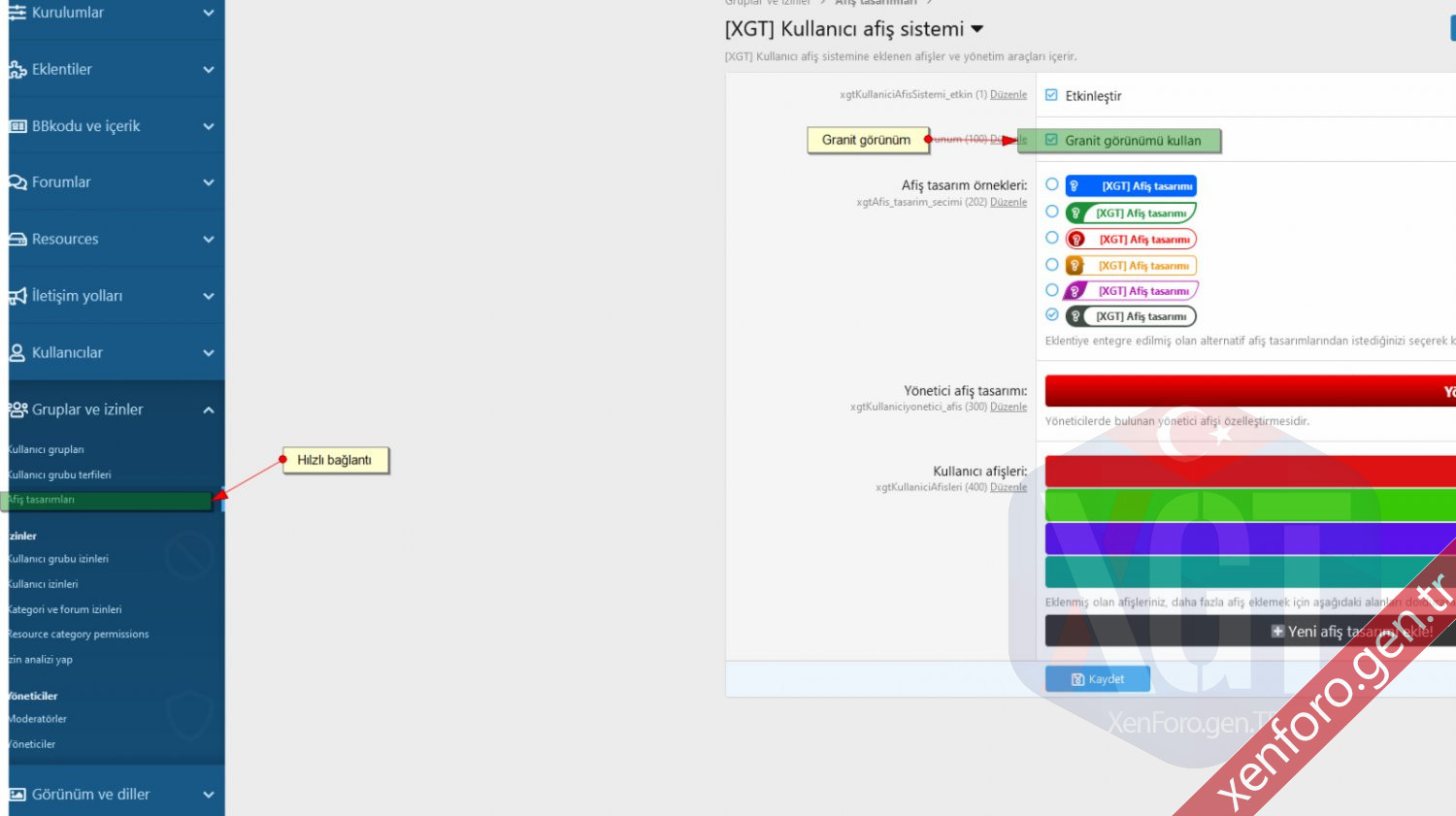This screenshot has height=816, width=1456.
Task: Select the red Afiş tasarımı radio option
Action: coord(1052,238)
